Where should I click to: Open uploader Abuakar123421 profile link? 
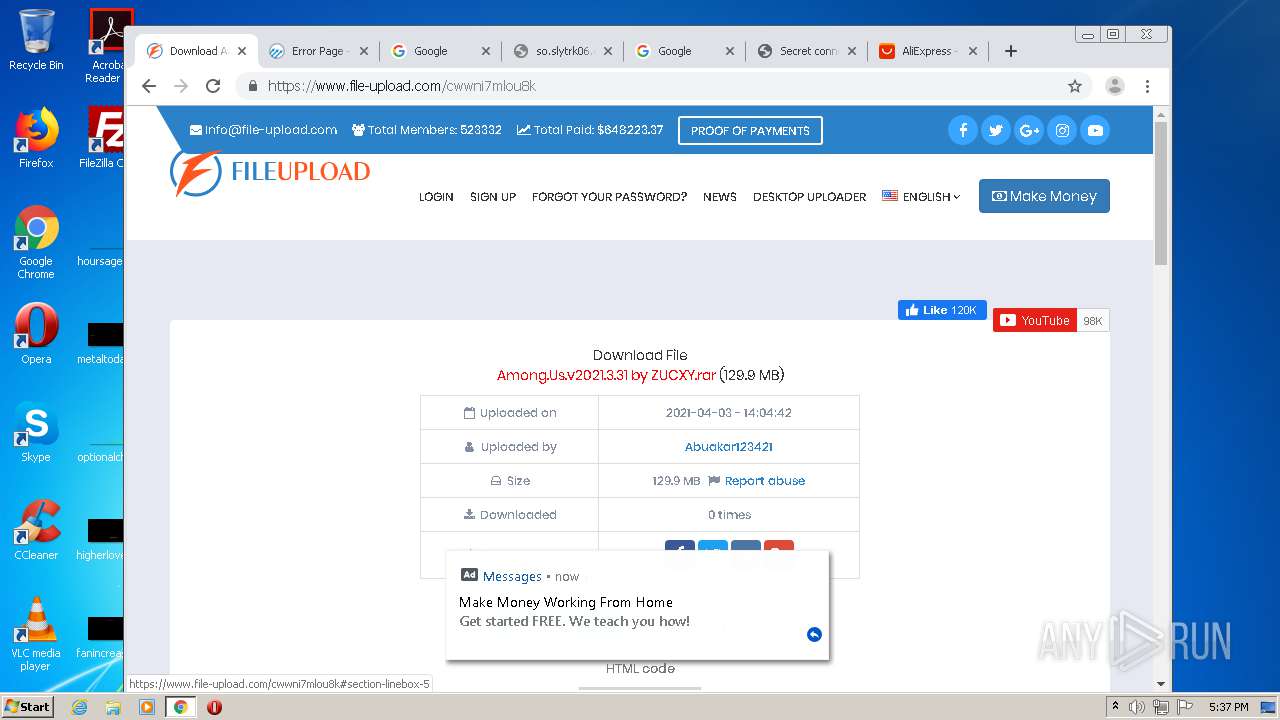point(729,447)
